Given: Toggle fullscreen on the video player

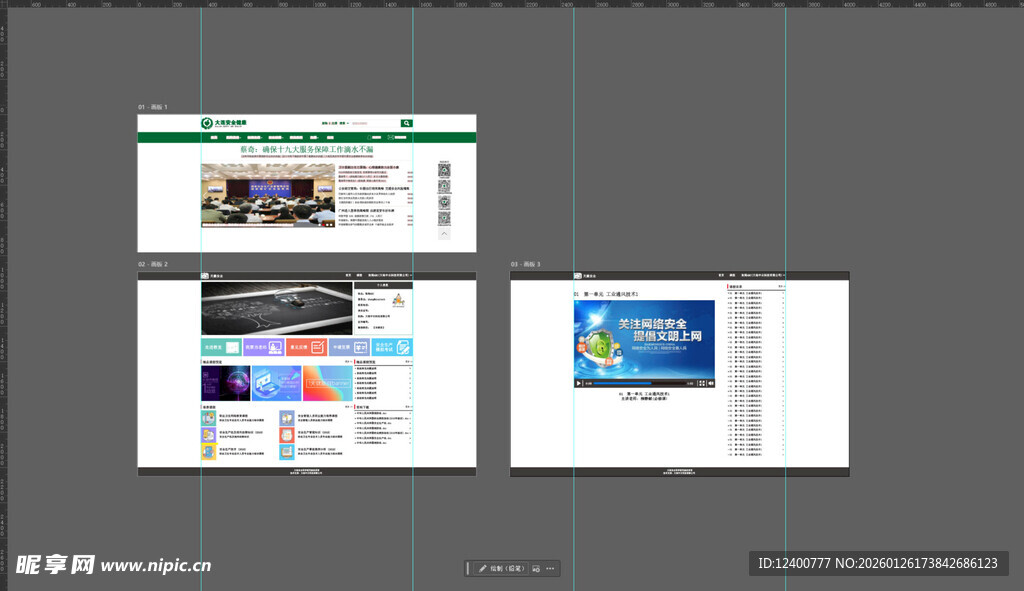Looking at the screenshot, I should (x=702, y=383).
